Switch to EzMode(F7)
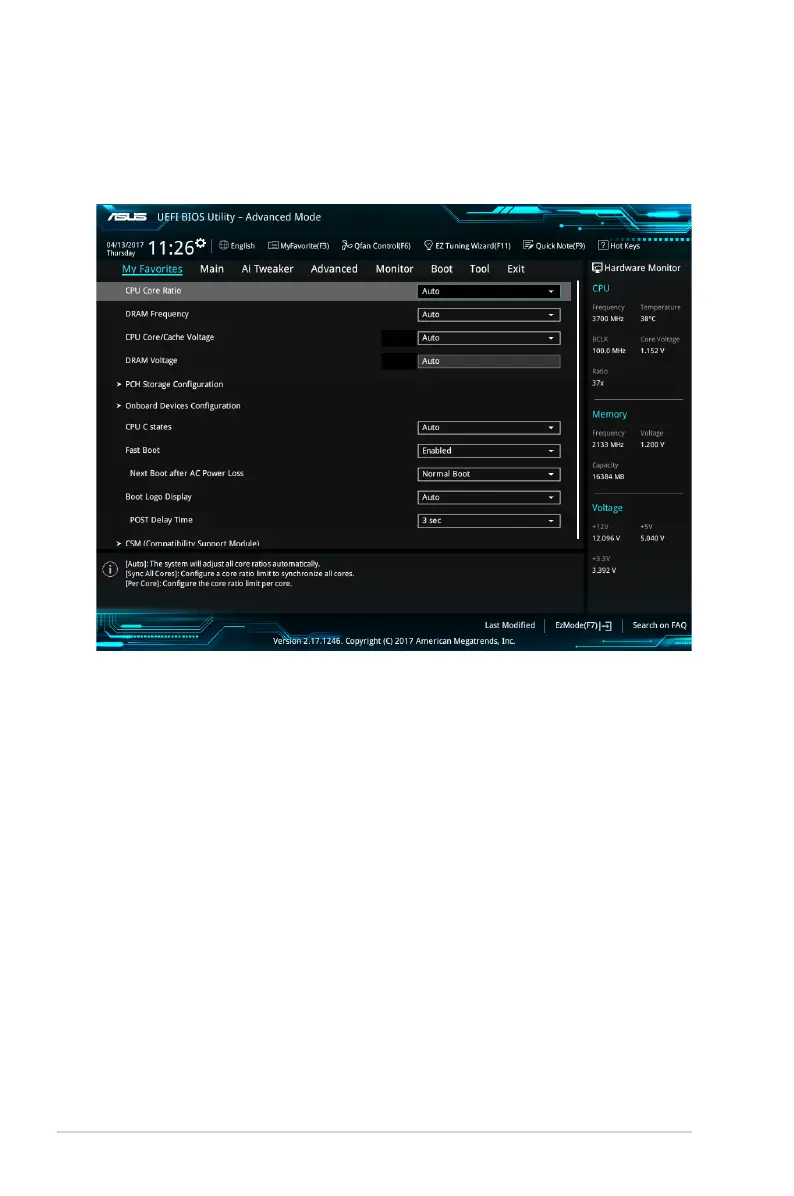 point(583,625)
